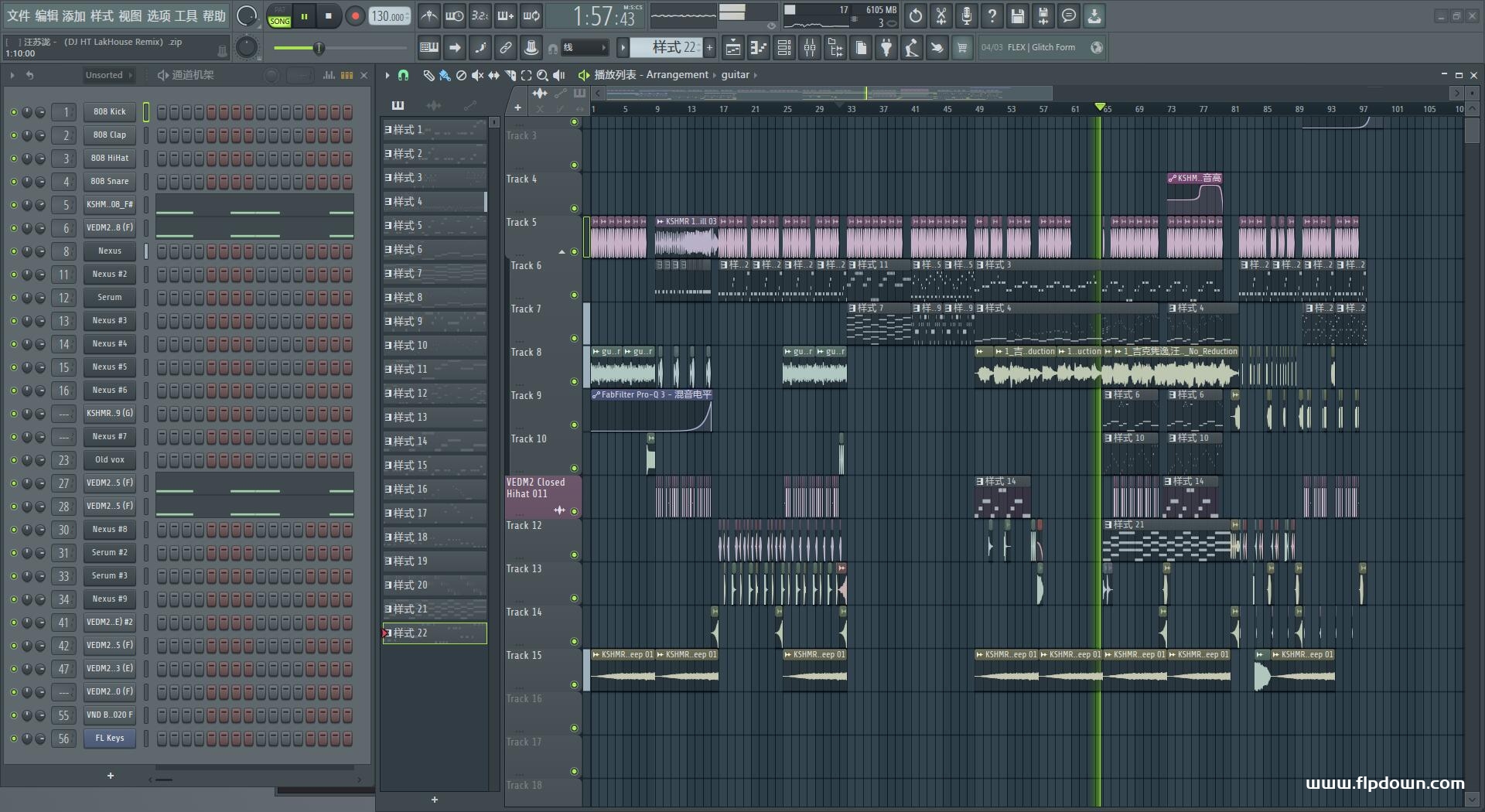Open the mixer view icon
This screenshot has height=812, width=1485.
coord(810,48)
